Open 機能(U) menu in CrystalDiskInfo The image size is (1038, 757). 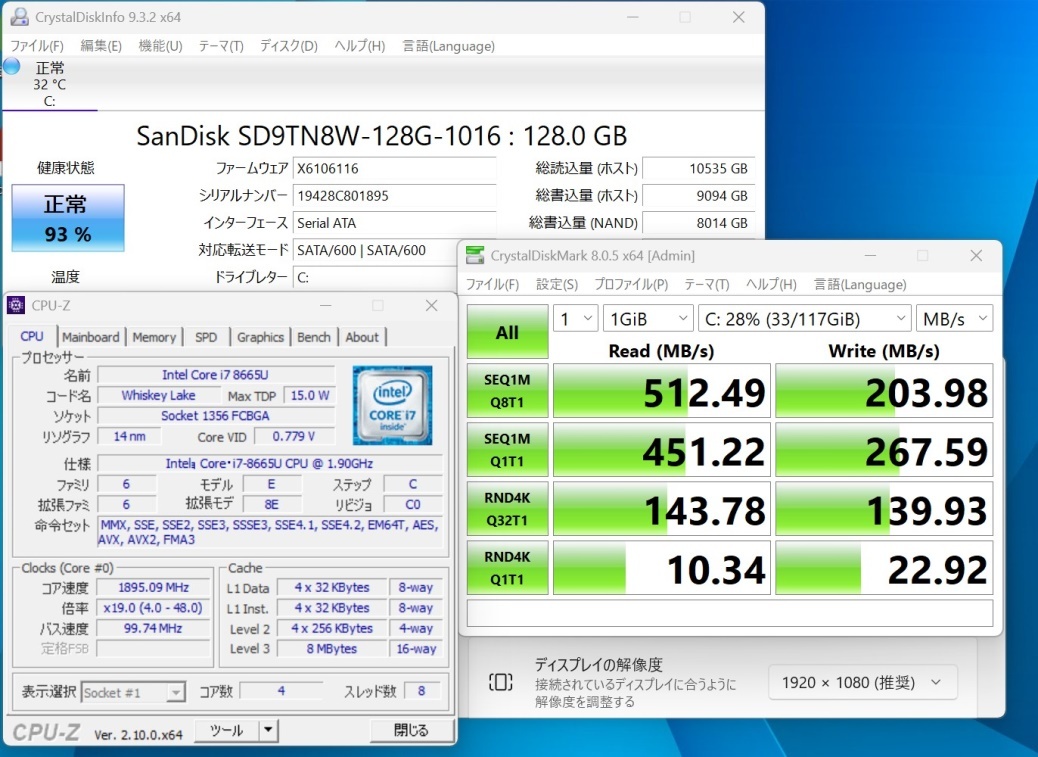160,46
